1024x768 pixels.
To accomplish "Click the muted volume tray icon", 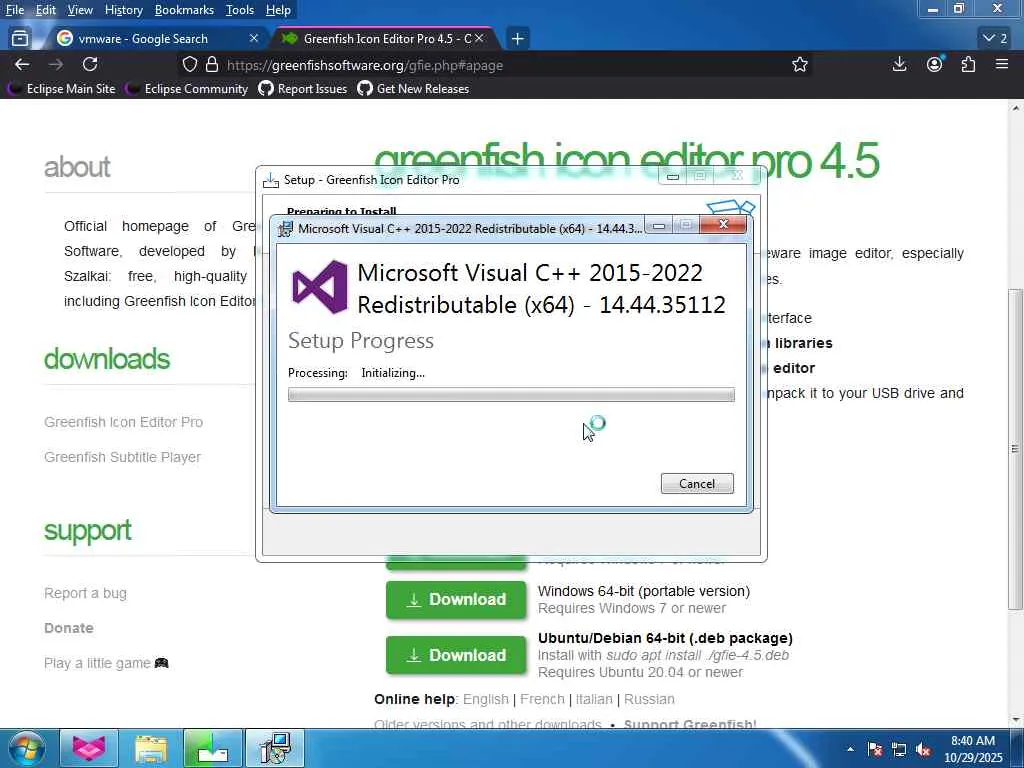I will tap(923, 749).
